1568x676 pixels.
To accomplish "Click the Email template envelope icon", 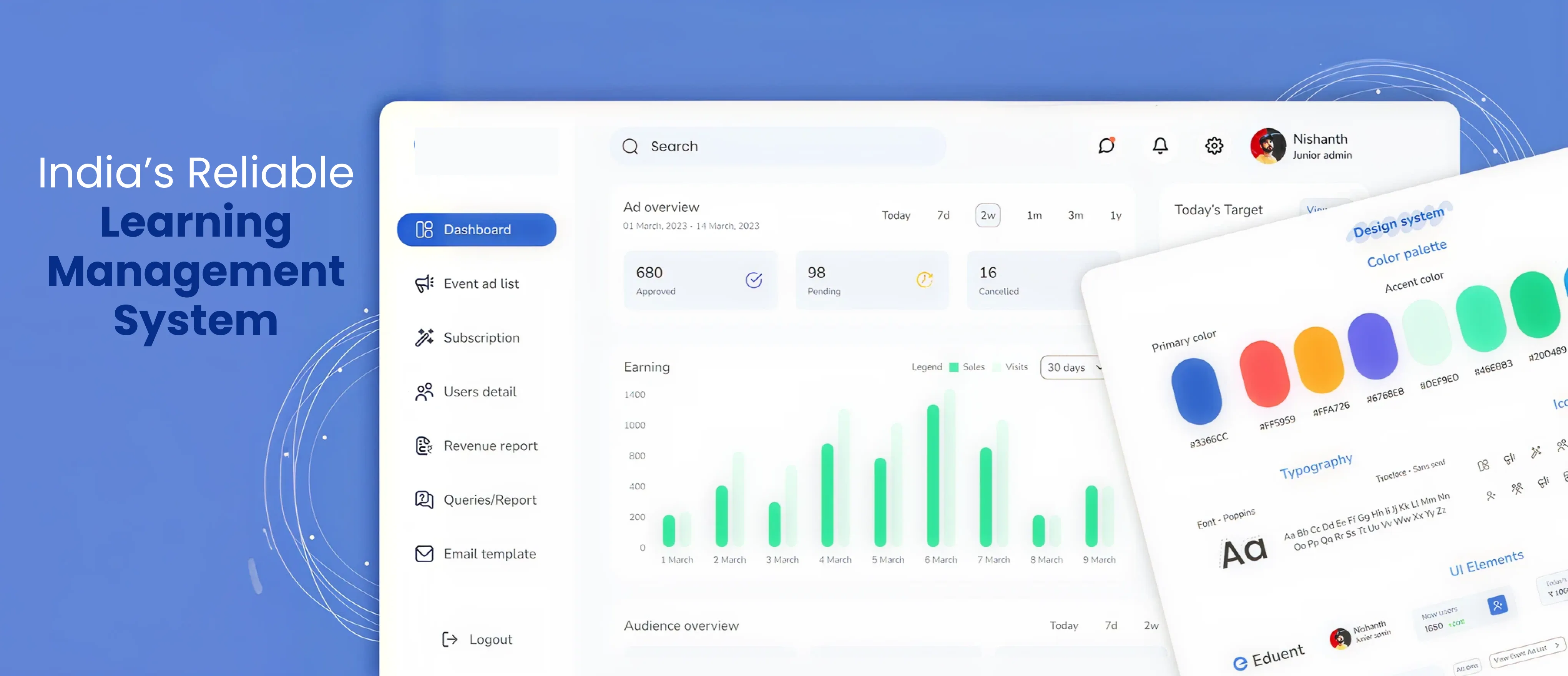I will point(424,554).
